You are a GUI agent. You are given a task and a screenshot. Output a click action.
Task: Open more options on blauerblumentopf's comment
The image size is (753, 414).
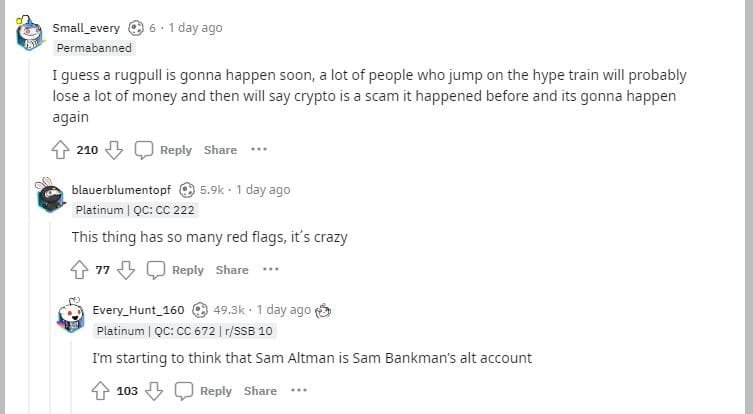271,270
